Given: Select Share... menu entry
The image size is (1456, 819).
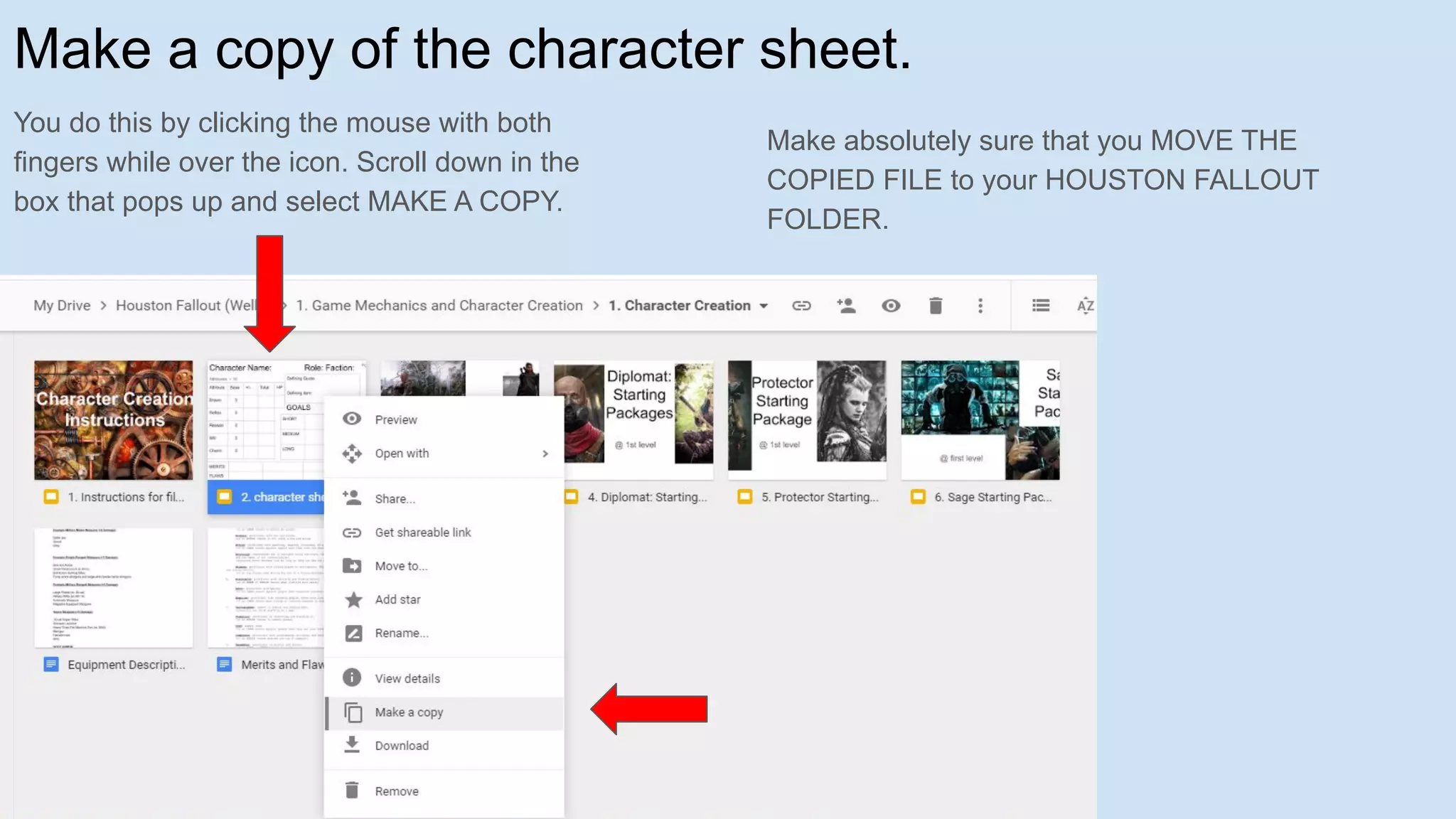Looking at the screenshot, I should [444, 498].
